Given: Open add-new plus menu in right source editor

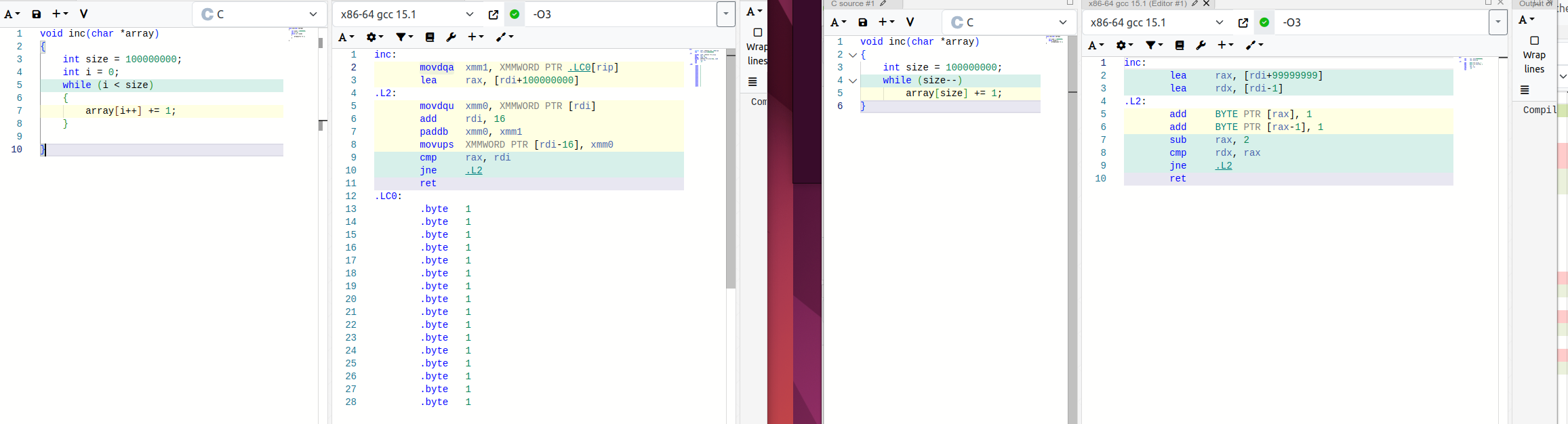Looking at the screenshot, I should pos(887,22).
